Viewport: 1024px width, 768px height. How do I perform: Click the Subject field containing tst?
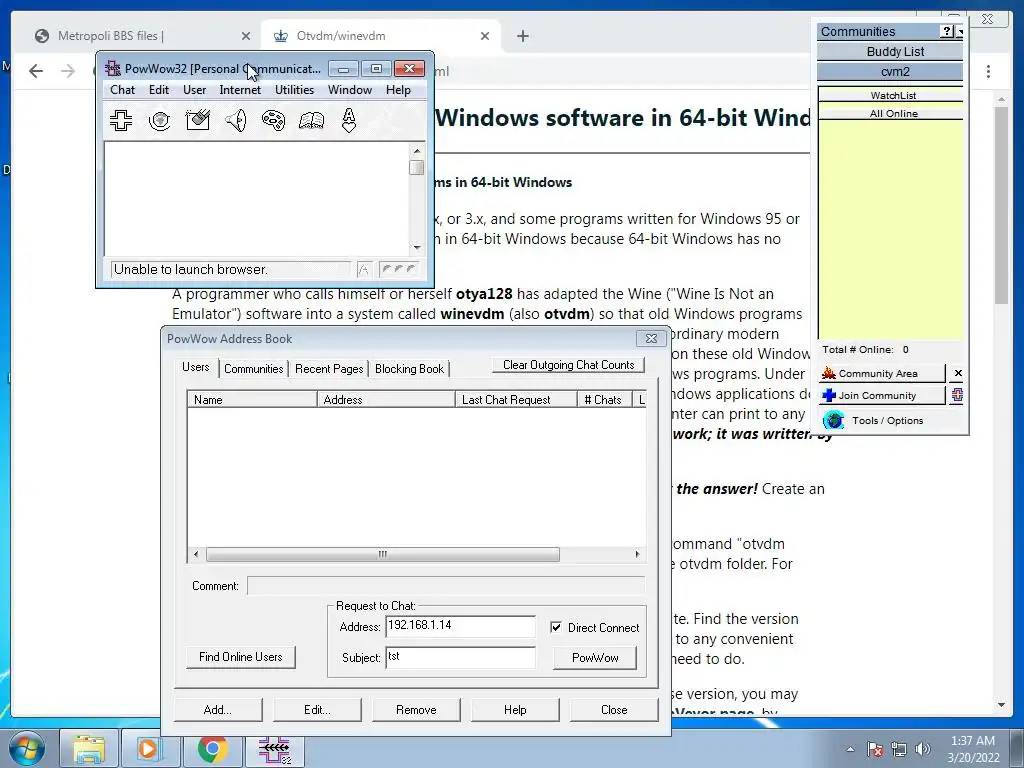click(x=460, y=658)
